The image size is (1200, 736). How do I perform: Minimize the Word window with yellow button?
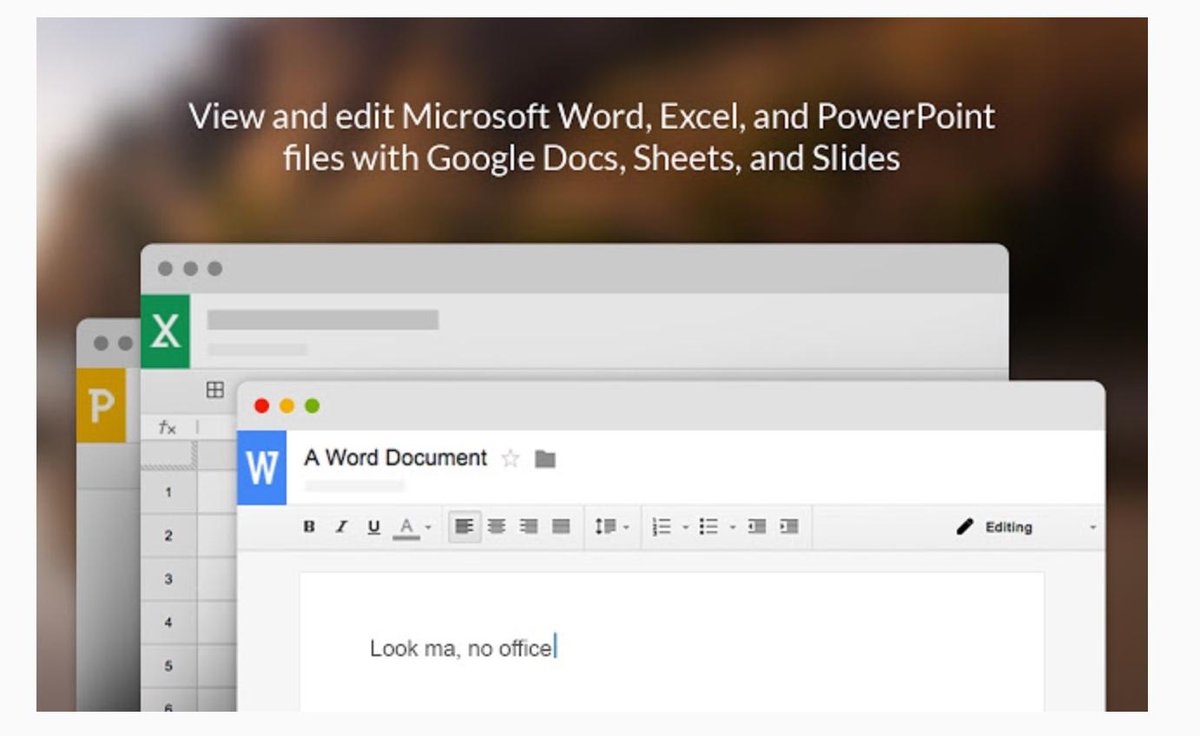click(287, 406)
